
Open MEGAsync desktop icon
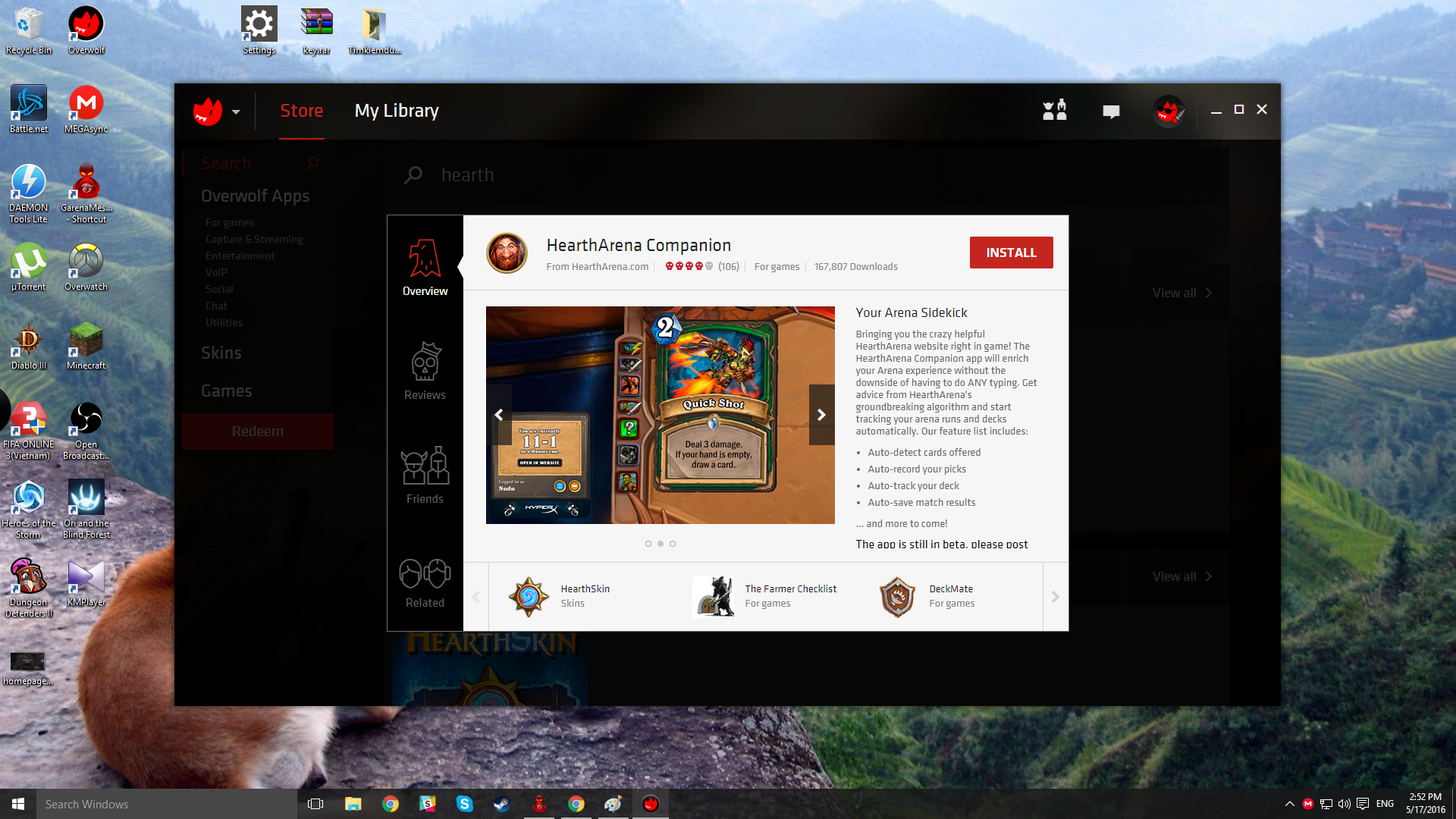point(86,109)
